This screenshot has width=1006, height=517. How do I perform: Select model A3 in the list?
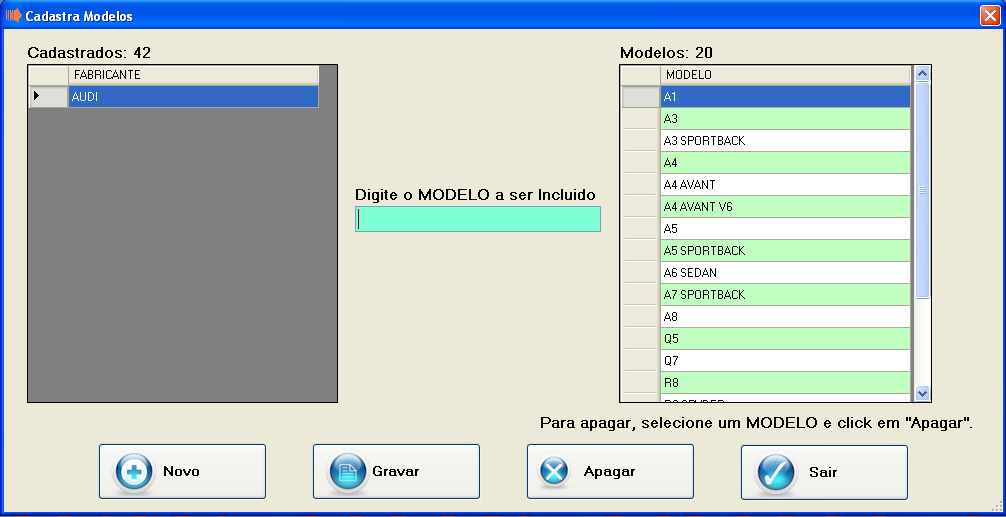(x=785, y=119)
